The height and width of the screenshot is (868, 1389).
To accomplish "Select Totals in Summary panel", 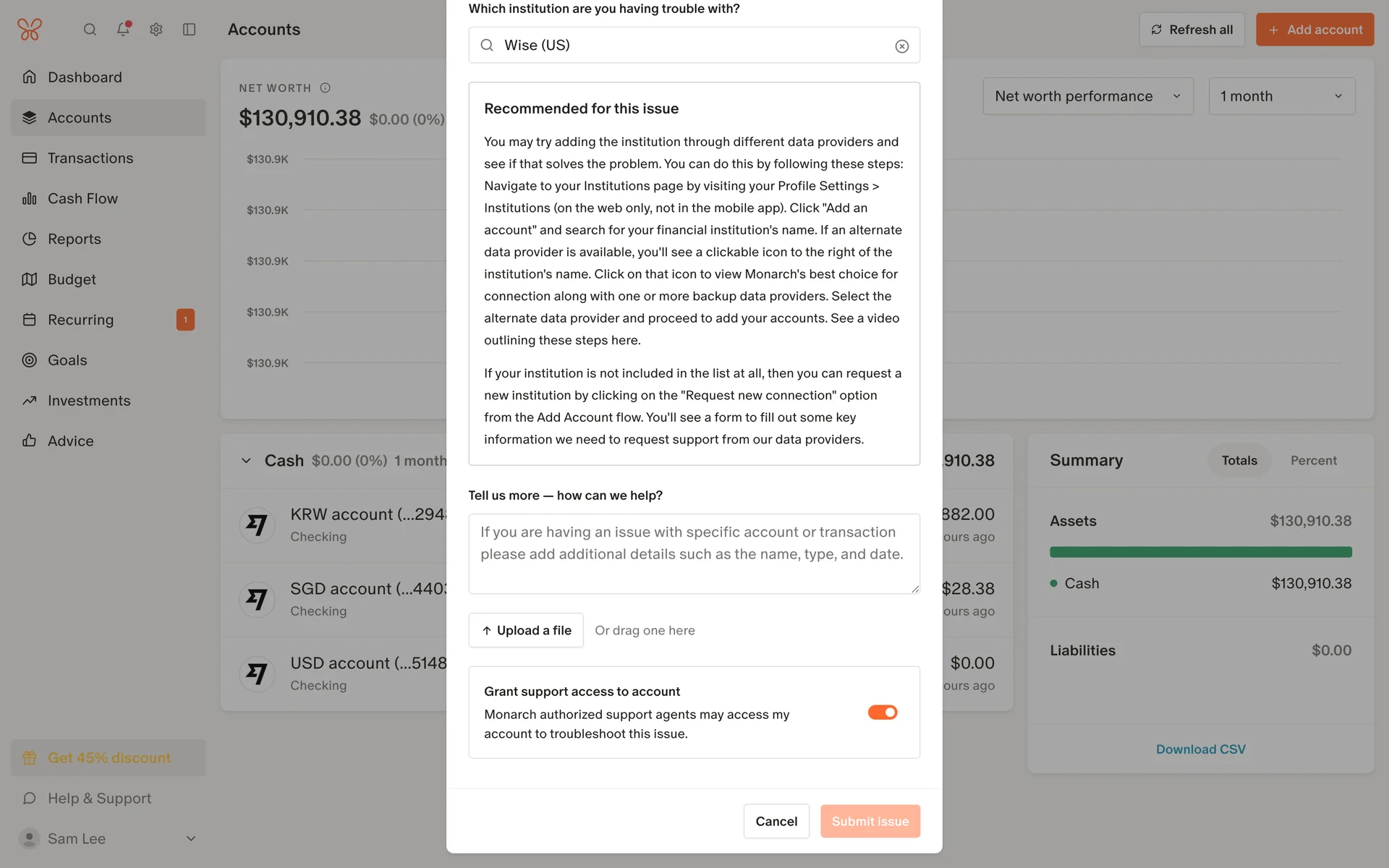I will pos(1239,461).
